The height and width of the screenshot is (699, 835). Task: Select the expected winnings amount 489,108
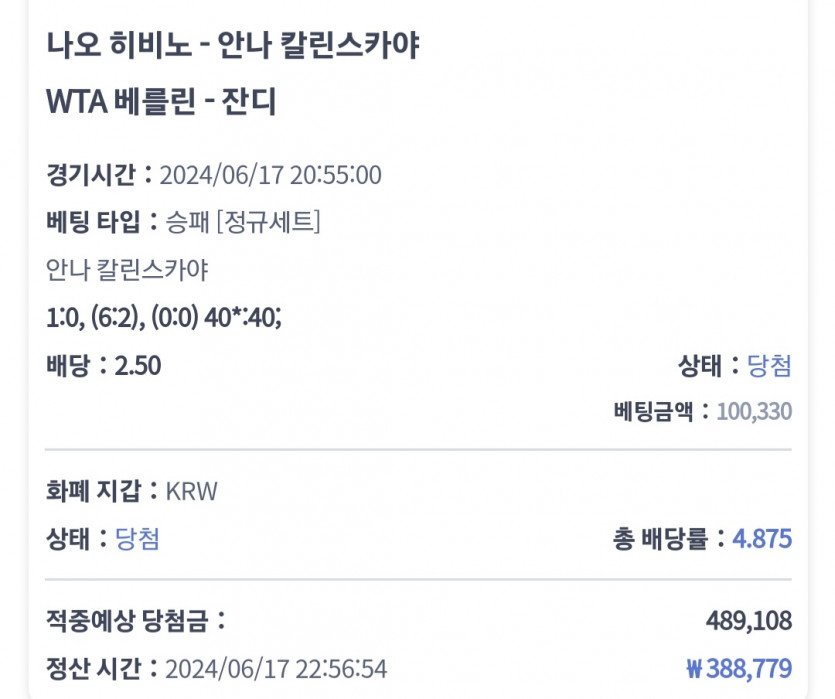(748, 621)
